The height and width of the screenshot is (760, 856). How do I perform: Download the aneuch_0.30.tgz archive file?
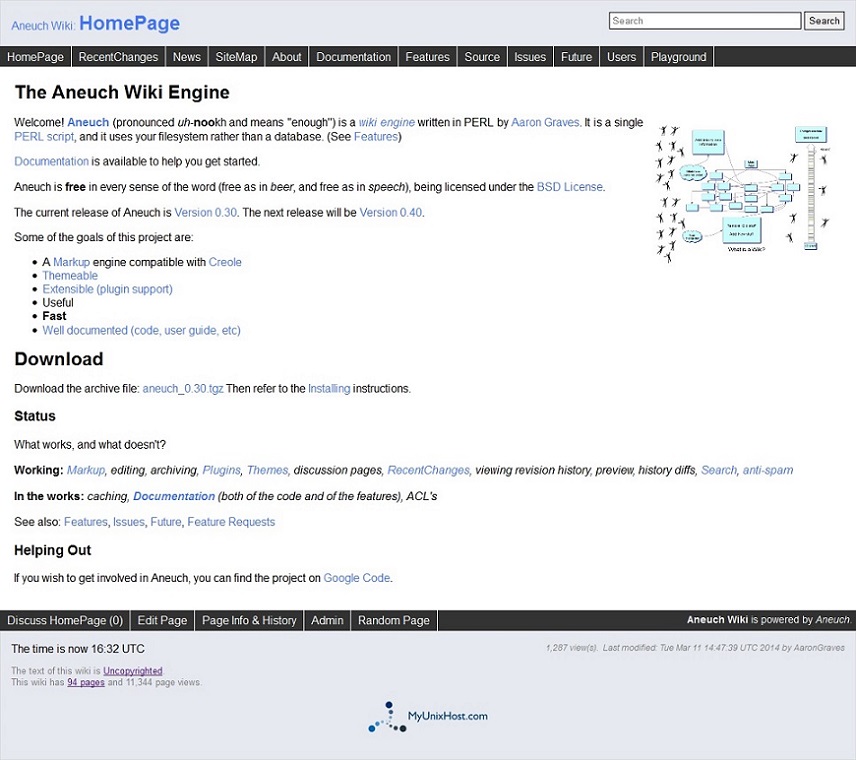pyautogui.click(x=183, y=389)
